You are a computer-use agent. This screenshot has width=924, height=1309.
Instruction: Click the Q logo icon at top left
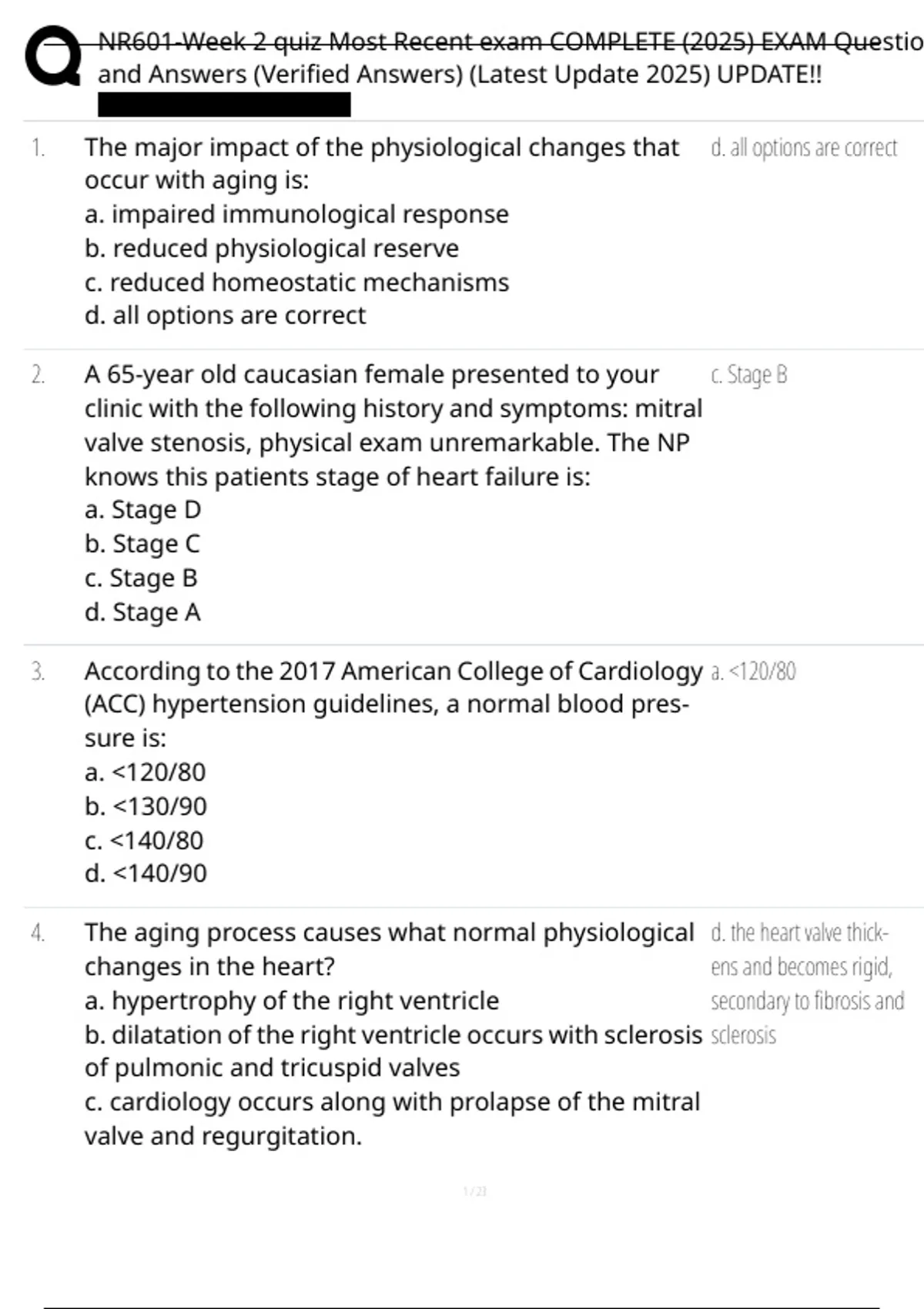click(x=52, y=57)
